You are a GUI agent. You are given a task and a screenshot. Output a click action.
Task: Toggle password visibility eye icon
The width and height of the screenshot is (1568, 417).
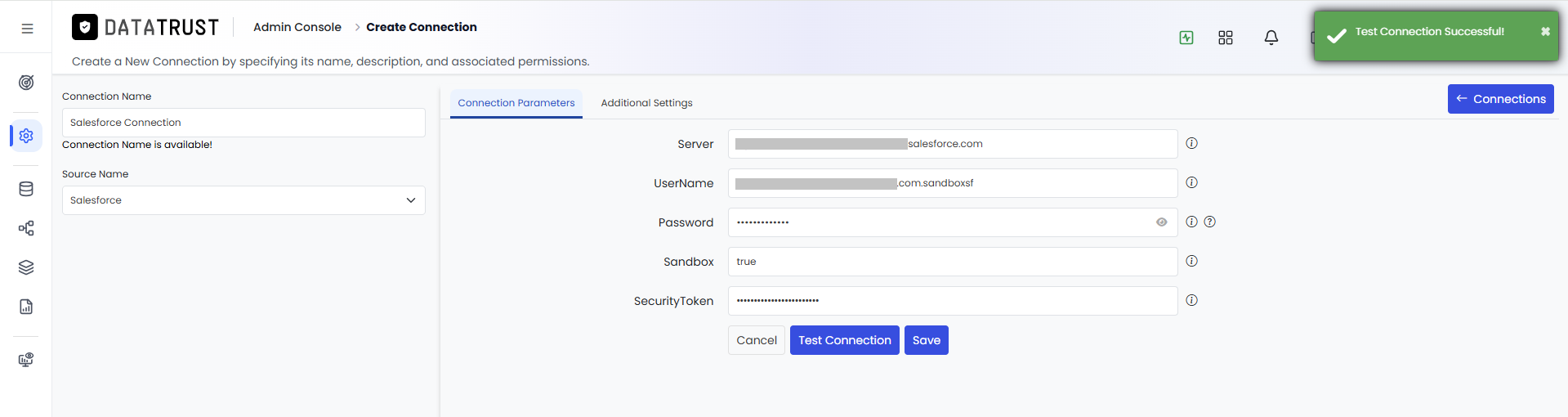pos(1161,222)
